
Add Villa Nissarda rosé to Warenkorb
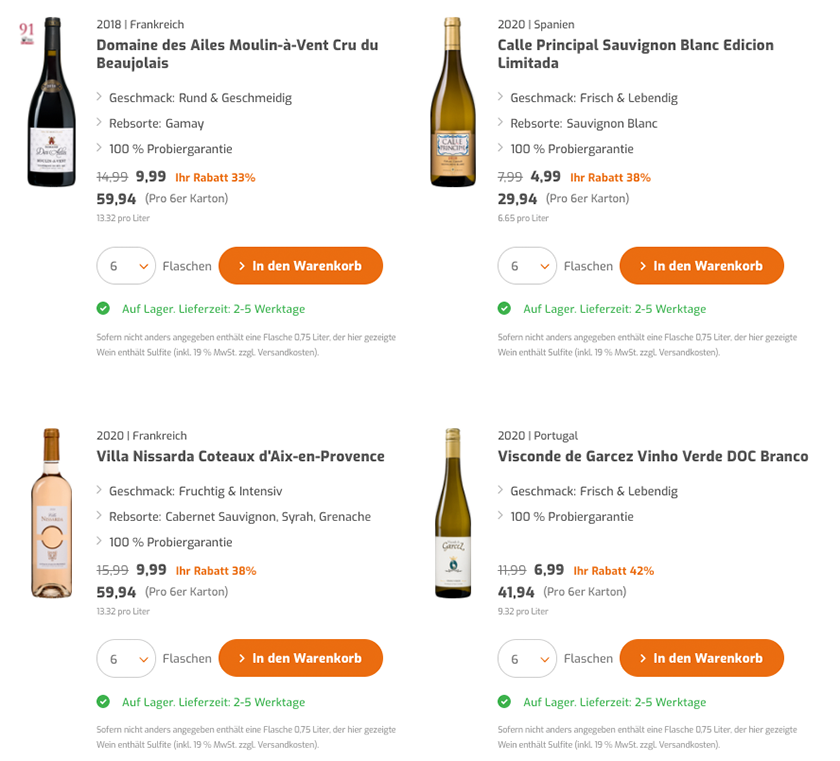click(300, 658)
